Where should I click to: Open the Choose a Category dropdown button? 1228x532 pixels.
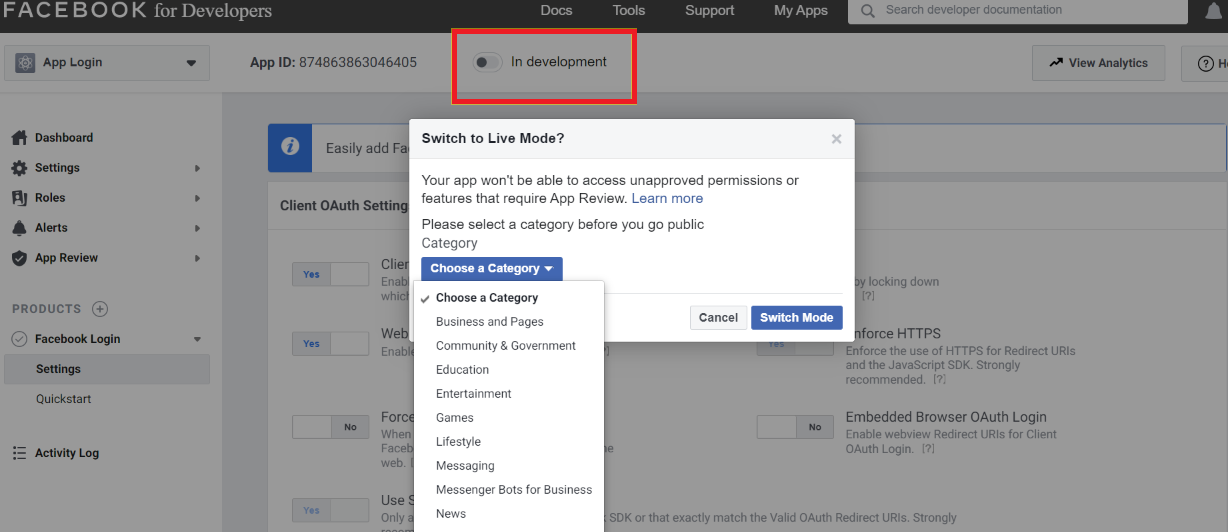(x=492, y=269)
